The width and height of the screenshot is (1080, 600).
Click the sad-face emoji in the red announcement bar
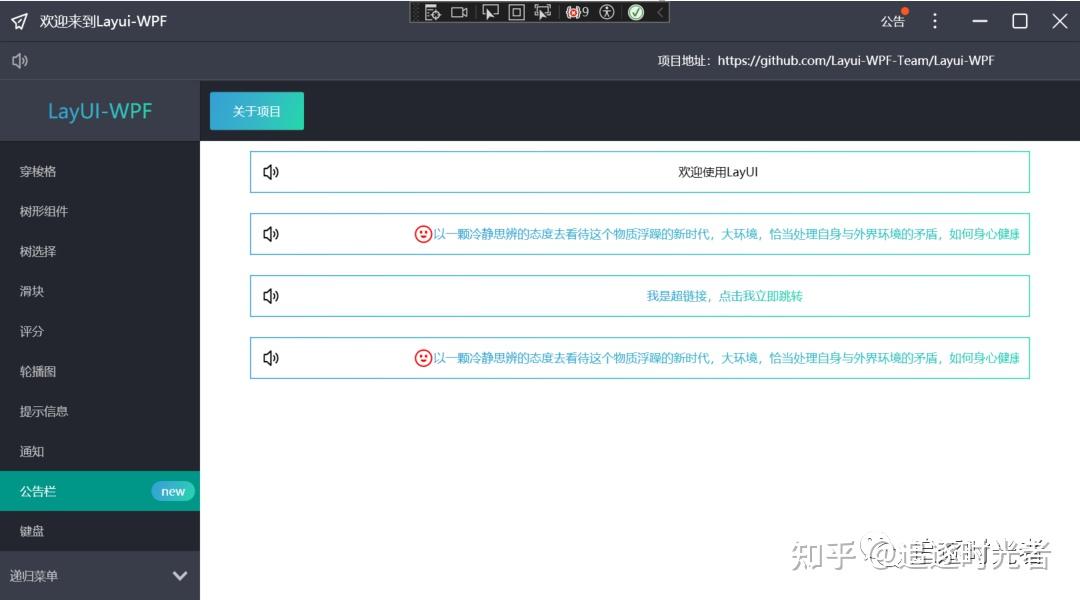pos(423,233)
